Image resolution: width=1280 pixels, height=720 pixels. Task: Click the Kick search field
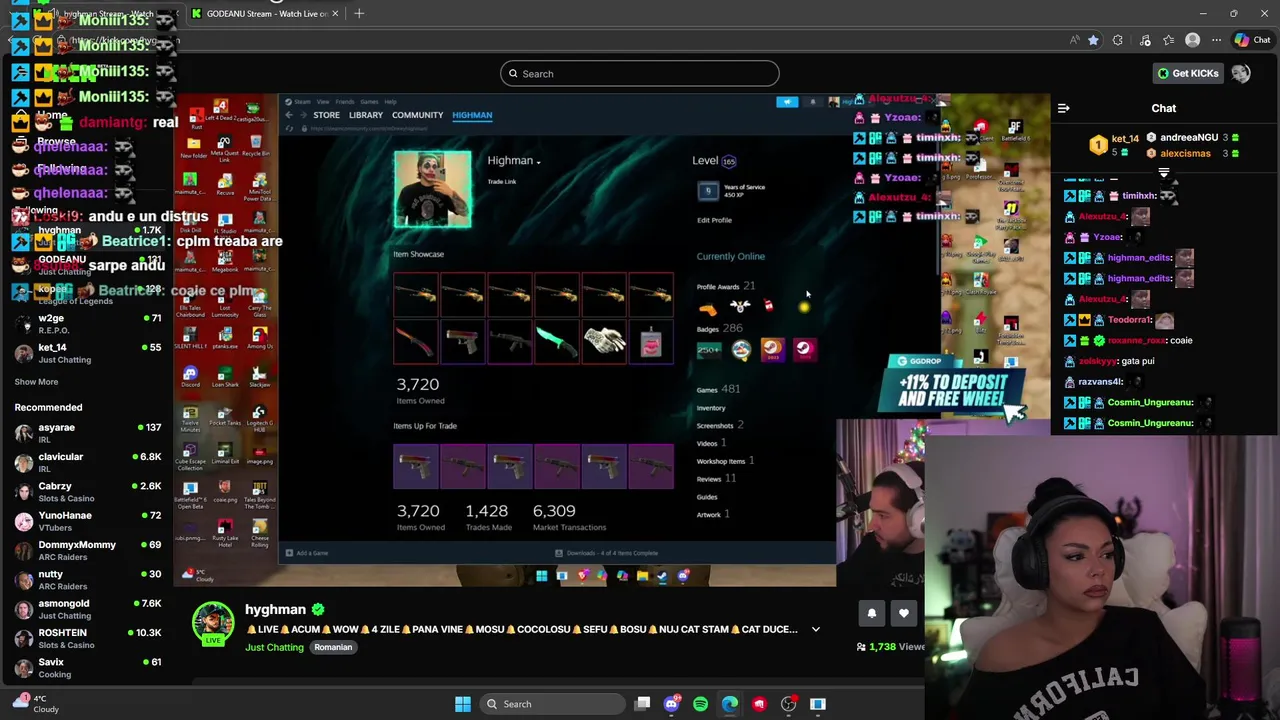(x=640, y=73)
